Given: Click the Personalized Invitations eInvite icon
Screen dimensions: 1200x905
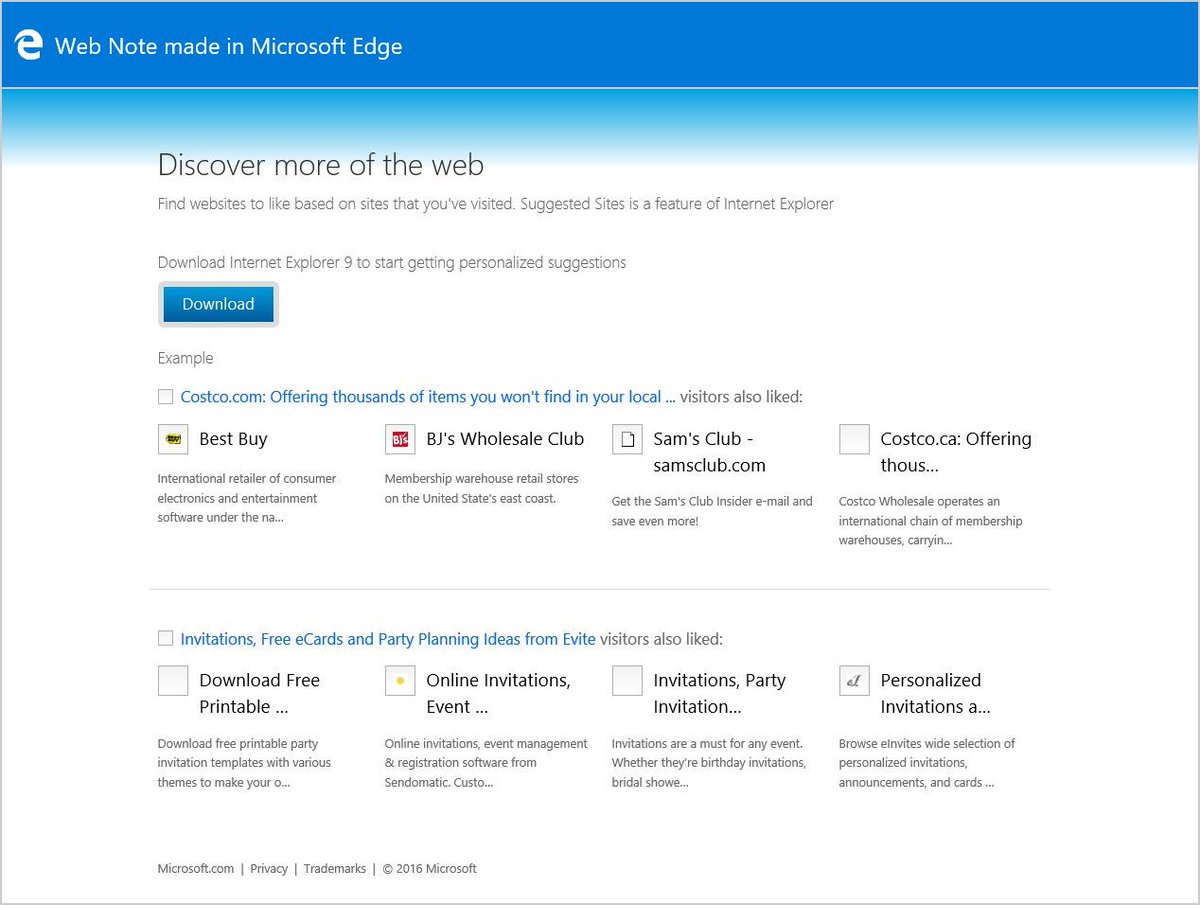Looking at the screenshot, I should (854, 680).
